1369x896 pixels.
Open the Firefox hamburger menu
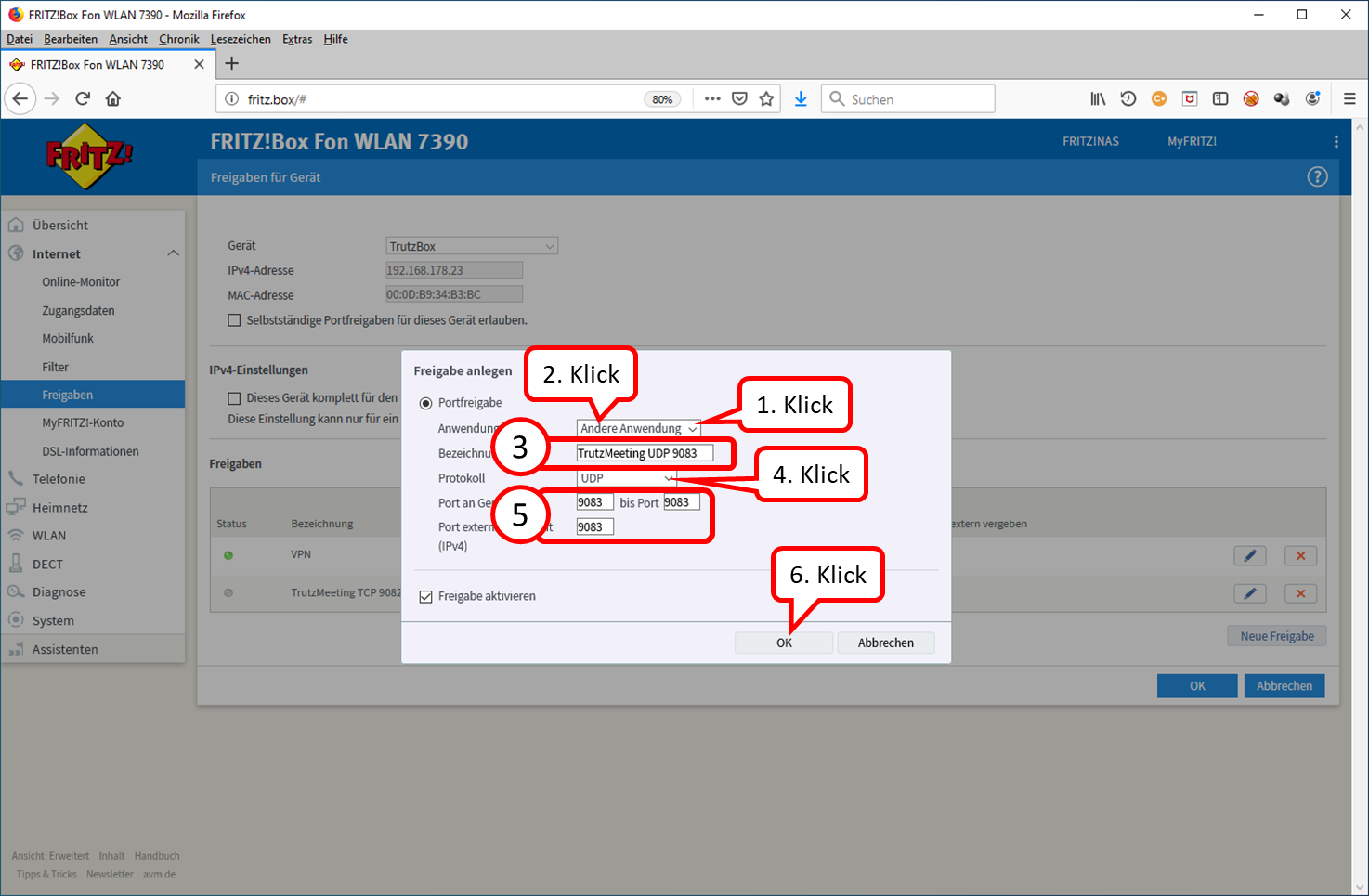1349,98
